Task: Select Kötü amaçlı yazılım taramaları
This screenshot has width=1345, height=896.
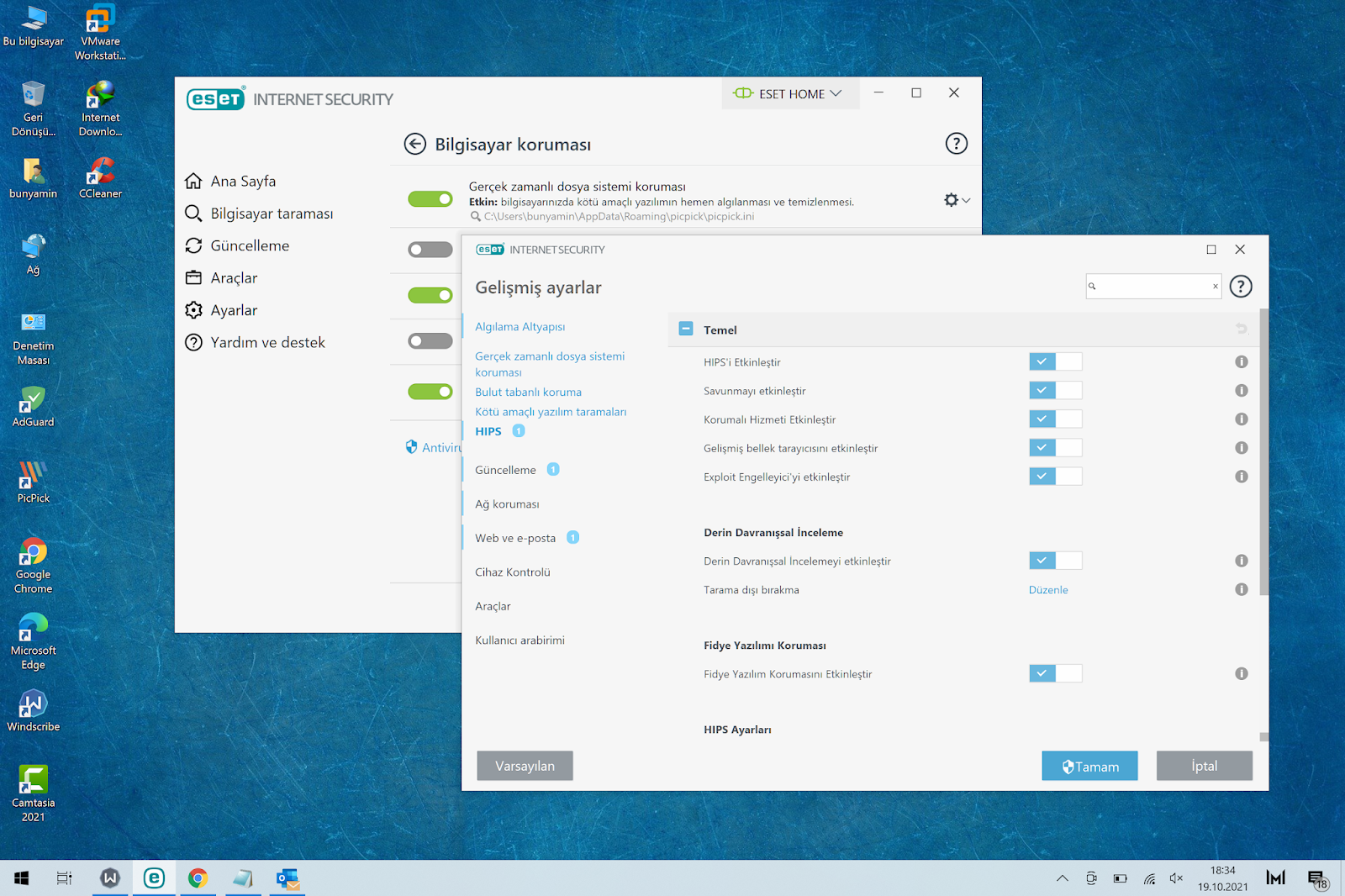Action: 551,412
